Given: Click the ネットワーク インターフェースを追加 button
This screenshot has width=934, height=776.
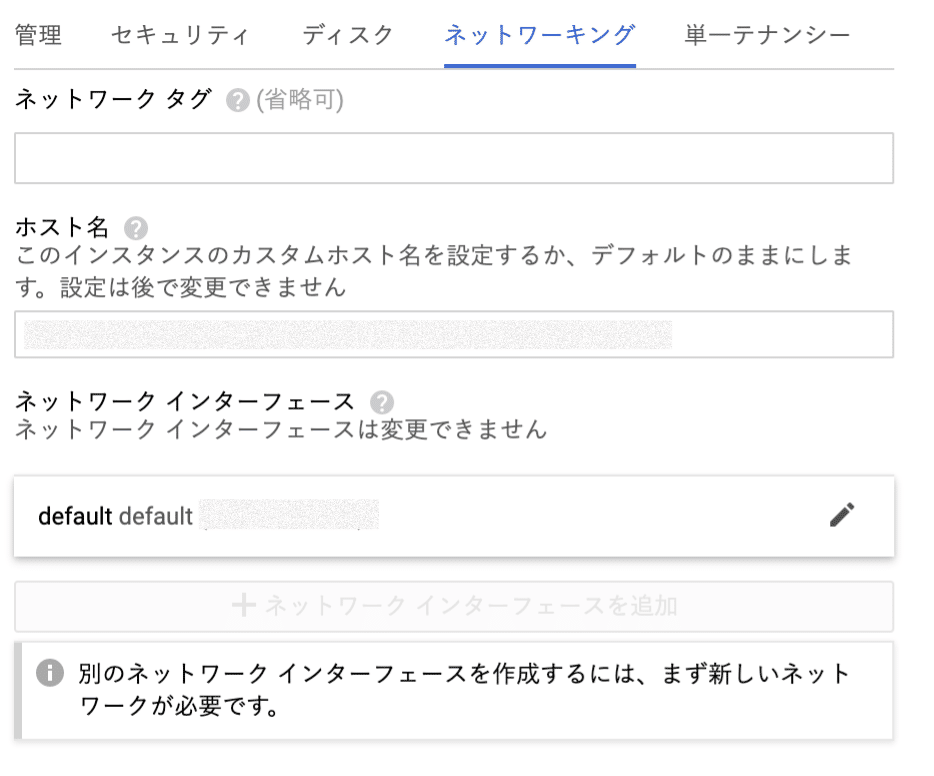Looking at the screenshot, I should click(453, 606).
